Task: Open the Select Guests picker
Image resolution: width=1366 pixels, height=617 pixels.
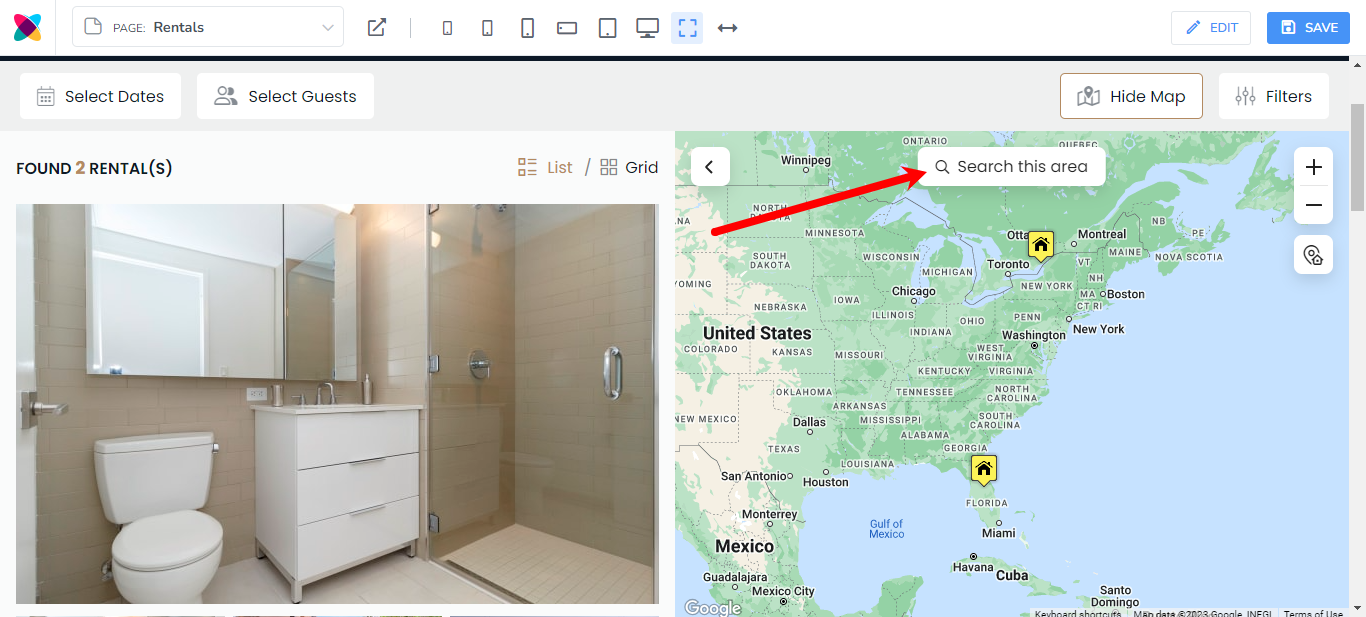Action: tap(285, 96)
